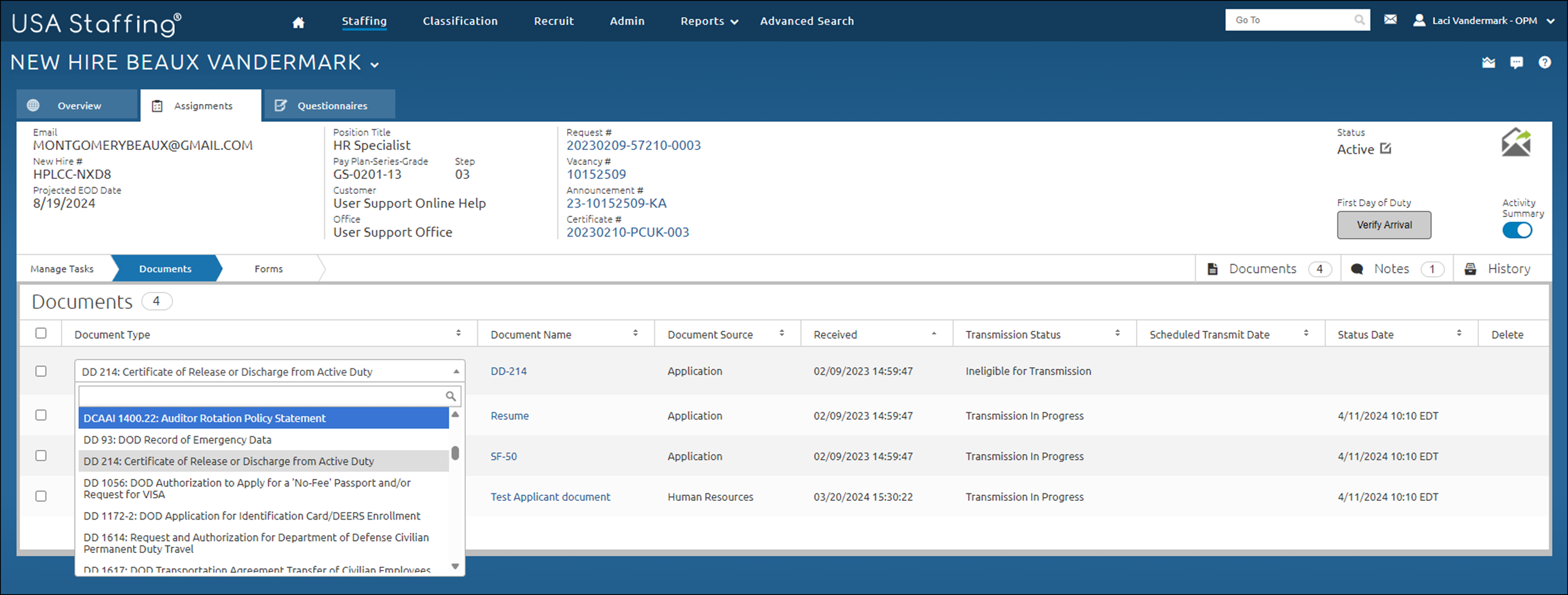Image resolution: width=1568 pixels, height=595 pixels.
Task: Sort by Scheduled Transmit Date column arrows
Action: pos(1306,333)
